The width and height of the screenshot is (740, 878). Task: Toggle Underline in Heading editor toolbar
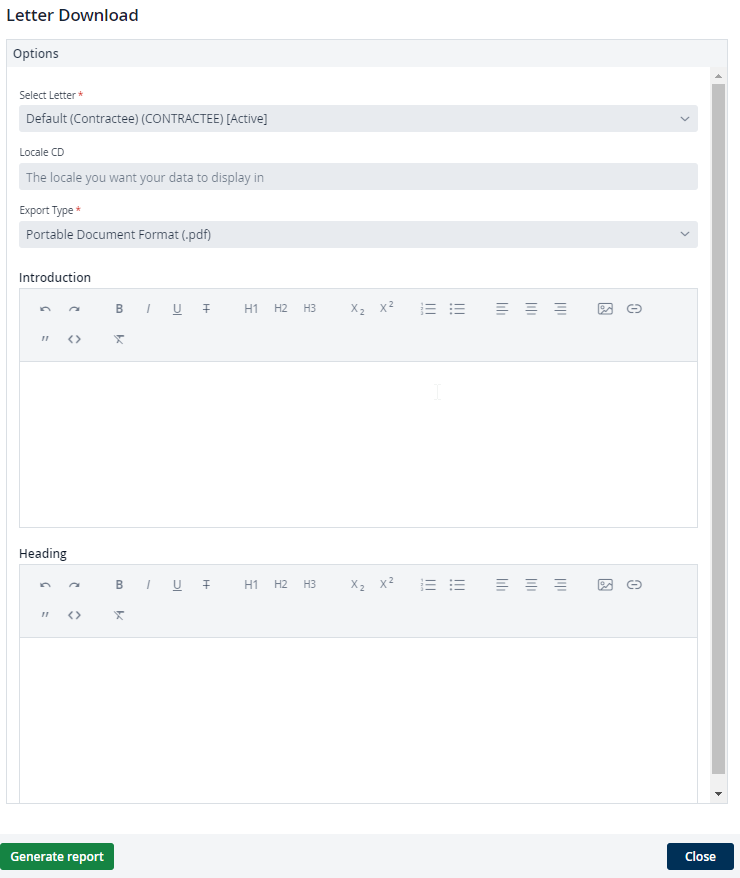pyautogui.click(x=177, y=585)
